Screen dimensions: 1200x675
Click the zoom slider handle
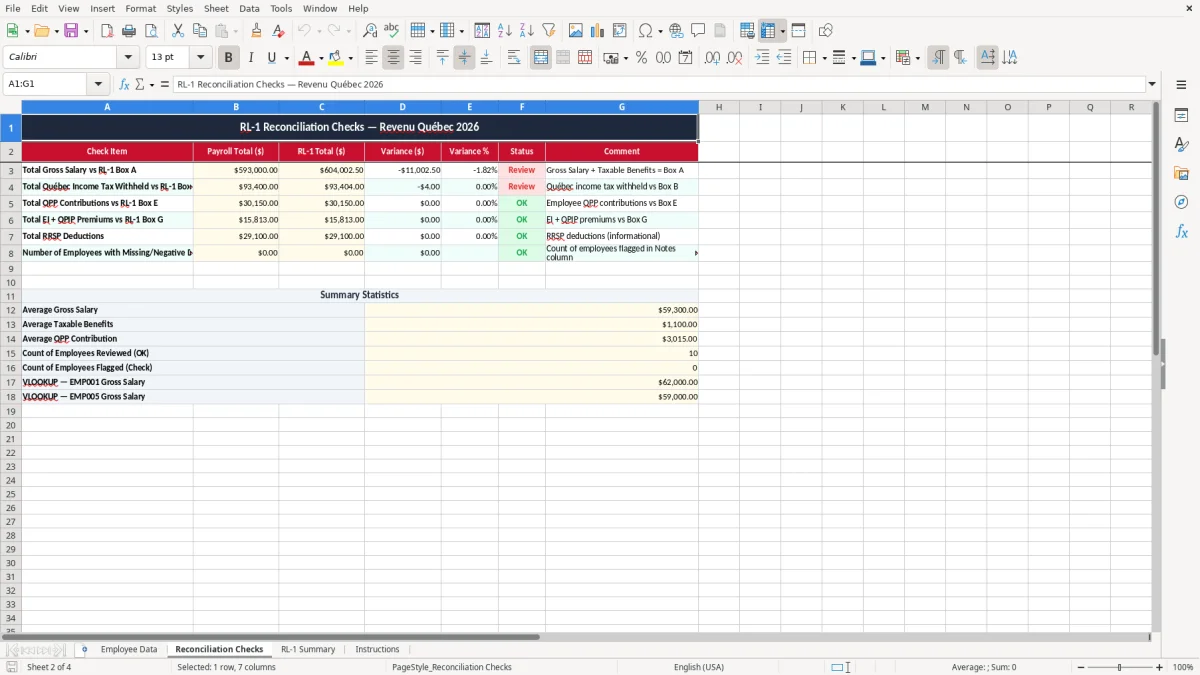coord(1120,667)
